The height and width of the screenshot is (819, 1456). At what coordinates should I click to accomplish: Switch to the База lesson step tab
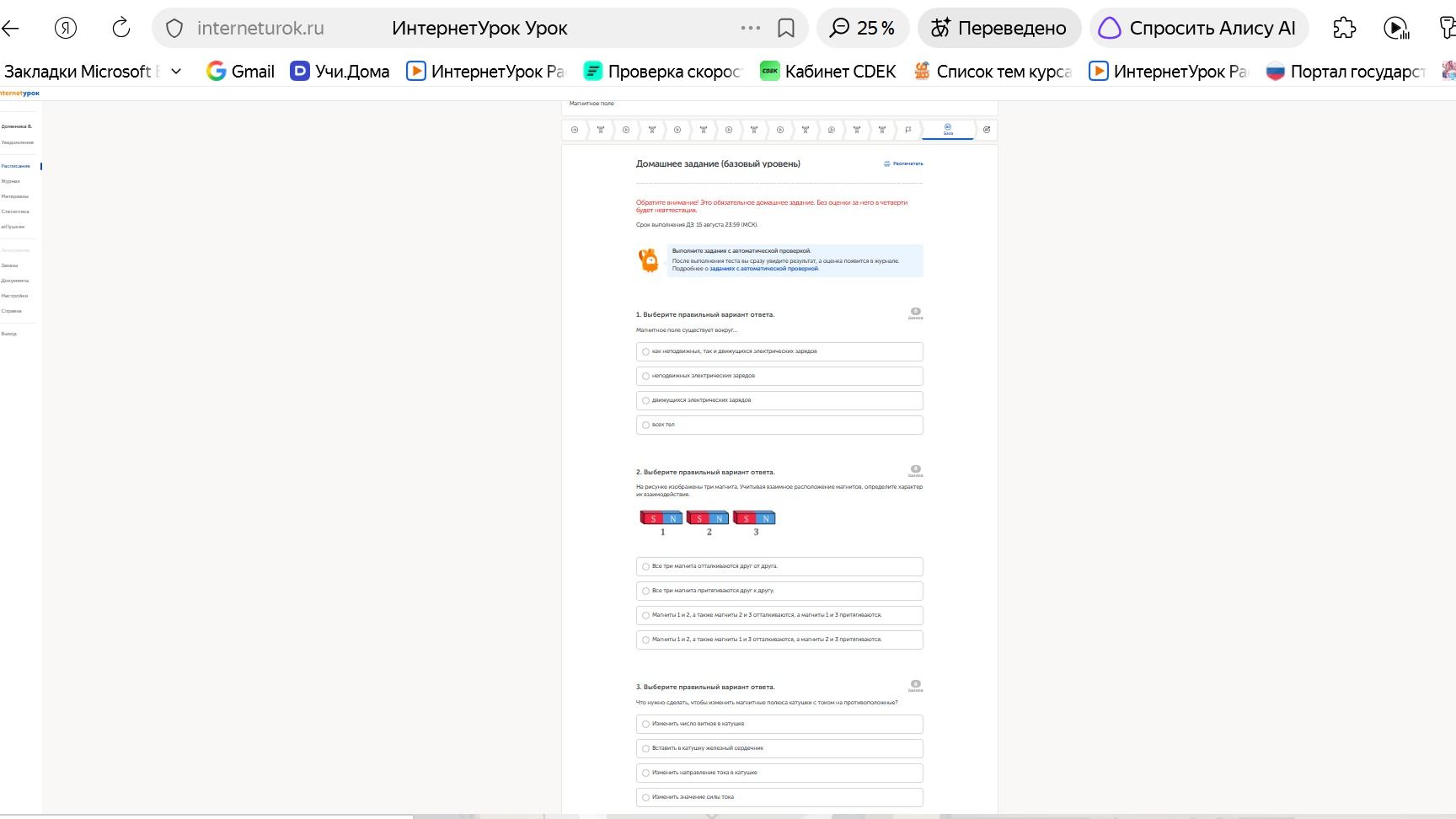point(948,130)
